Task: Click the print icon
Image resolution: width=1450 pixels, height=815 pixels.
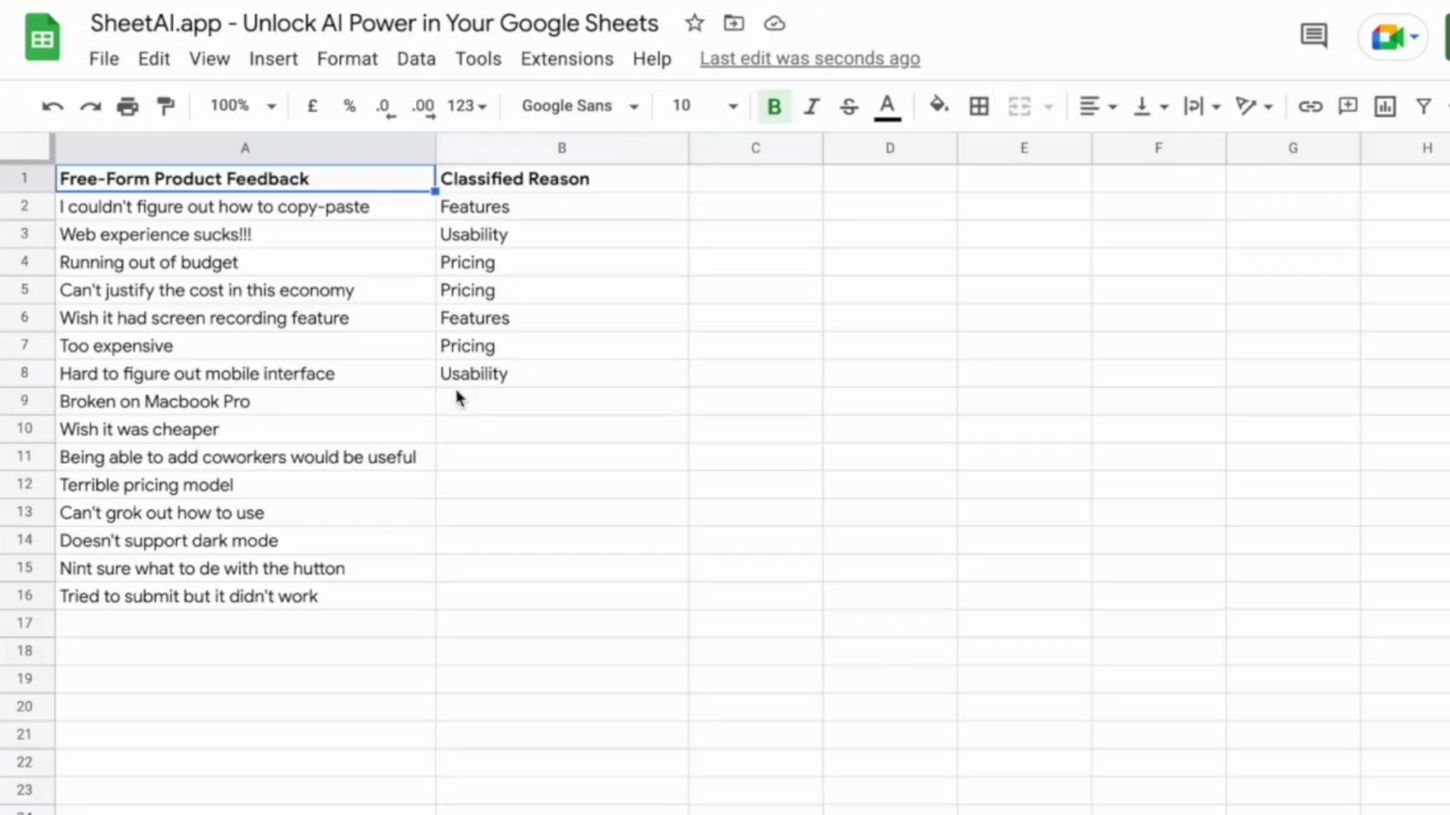Action: [x=128, y=106]
